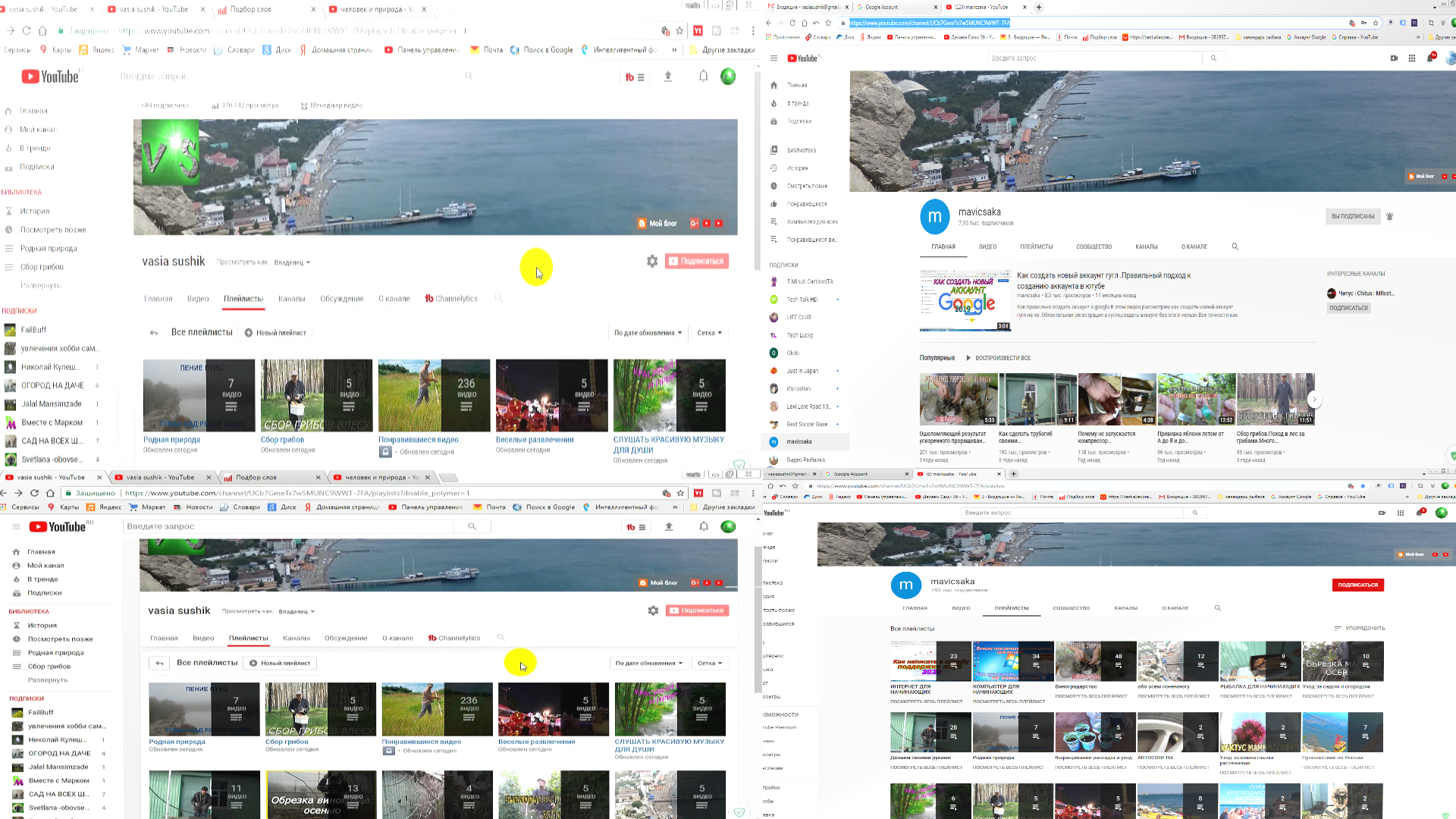Screen dimensions: 1456x819
Task: Click home icon in bottom-left browser toolbar
Action: pos(52,493)
